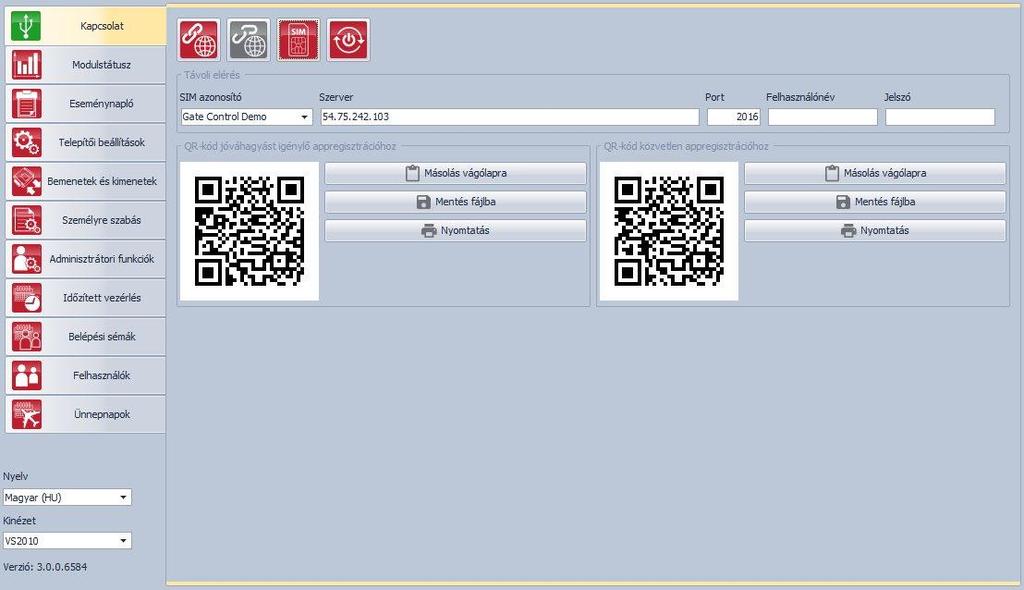Click the airplane calendar icon beside Ünnepnapok
This screenshot has width=1024, height=590.
pos(26,414)
